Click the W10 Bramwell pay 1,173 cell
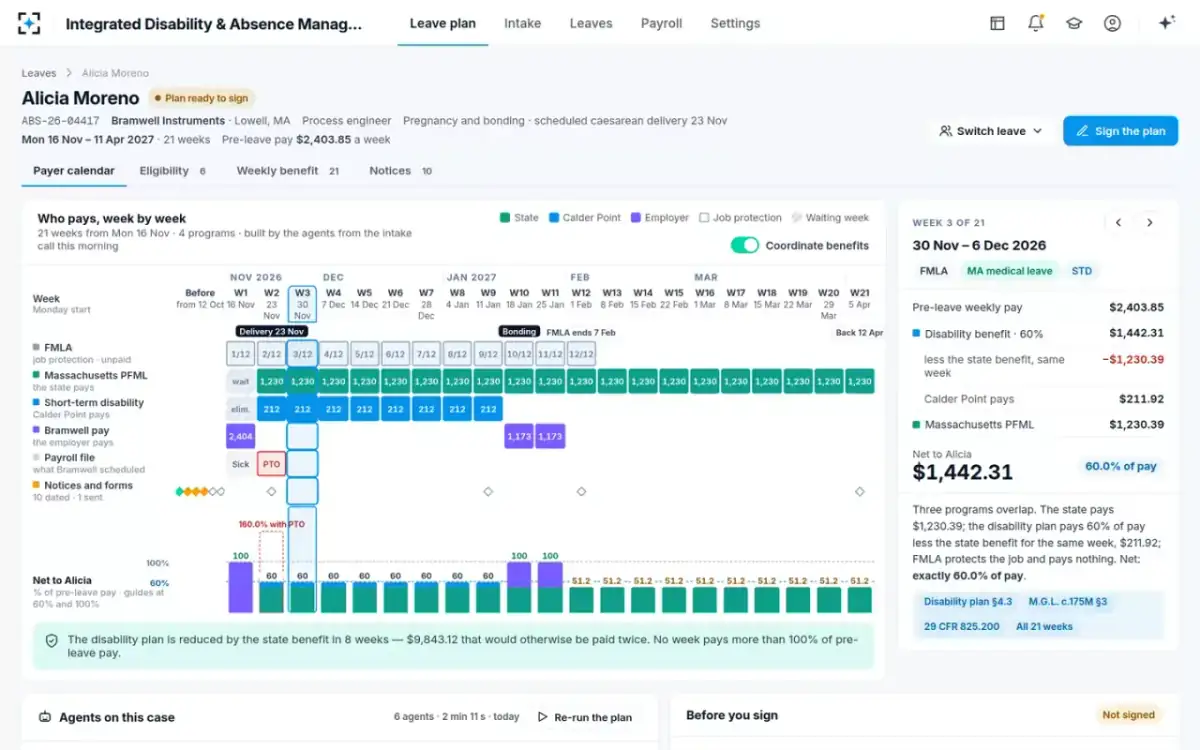Viewport: 1200px width, 750px height. [x=519, y=437]
